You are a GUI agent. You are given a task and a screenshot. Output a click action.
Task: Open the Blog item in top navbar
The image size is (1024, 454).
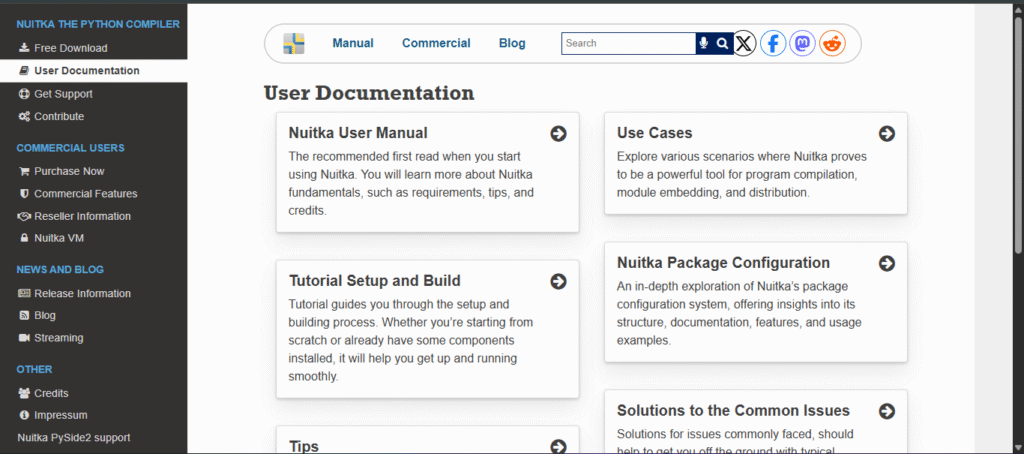(512, 43)
